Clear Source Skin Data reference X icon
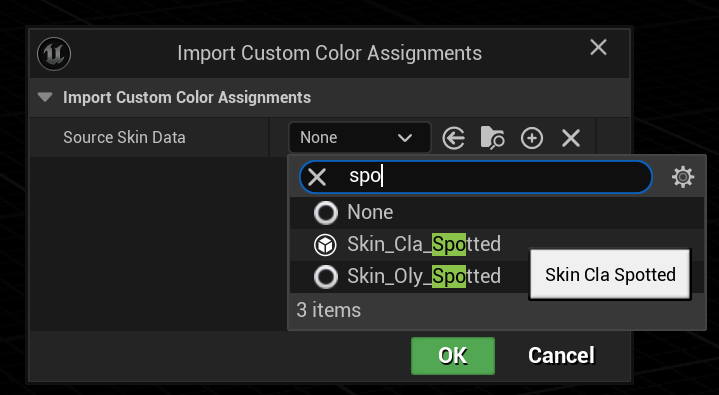The height and width of the screenshot is (395, 719). 571,138
